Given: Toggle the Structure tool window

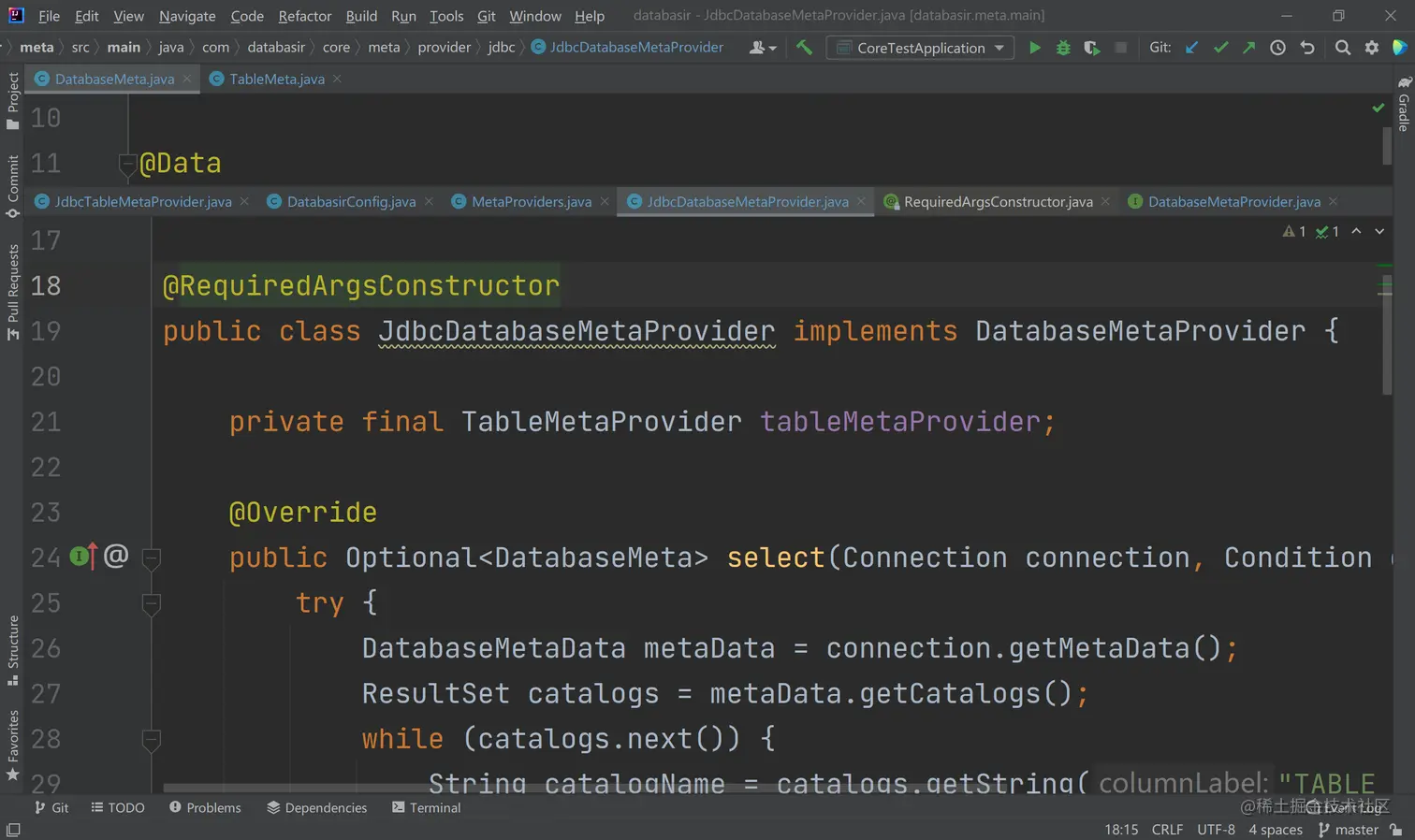Looking at the screenshot, I should [x=13, y=650].
